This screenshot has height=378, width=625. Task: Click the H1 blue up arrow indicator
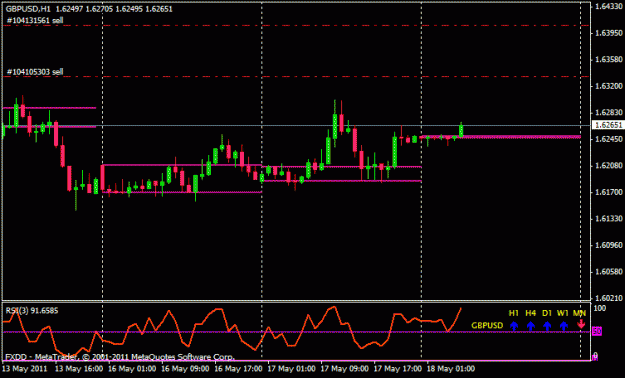[514, 326]
